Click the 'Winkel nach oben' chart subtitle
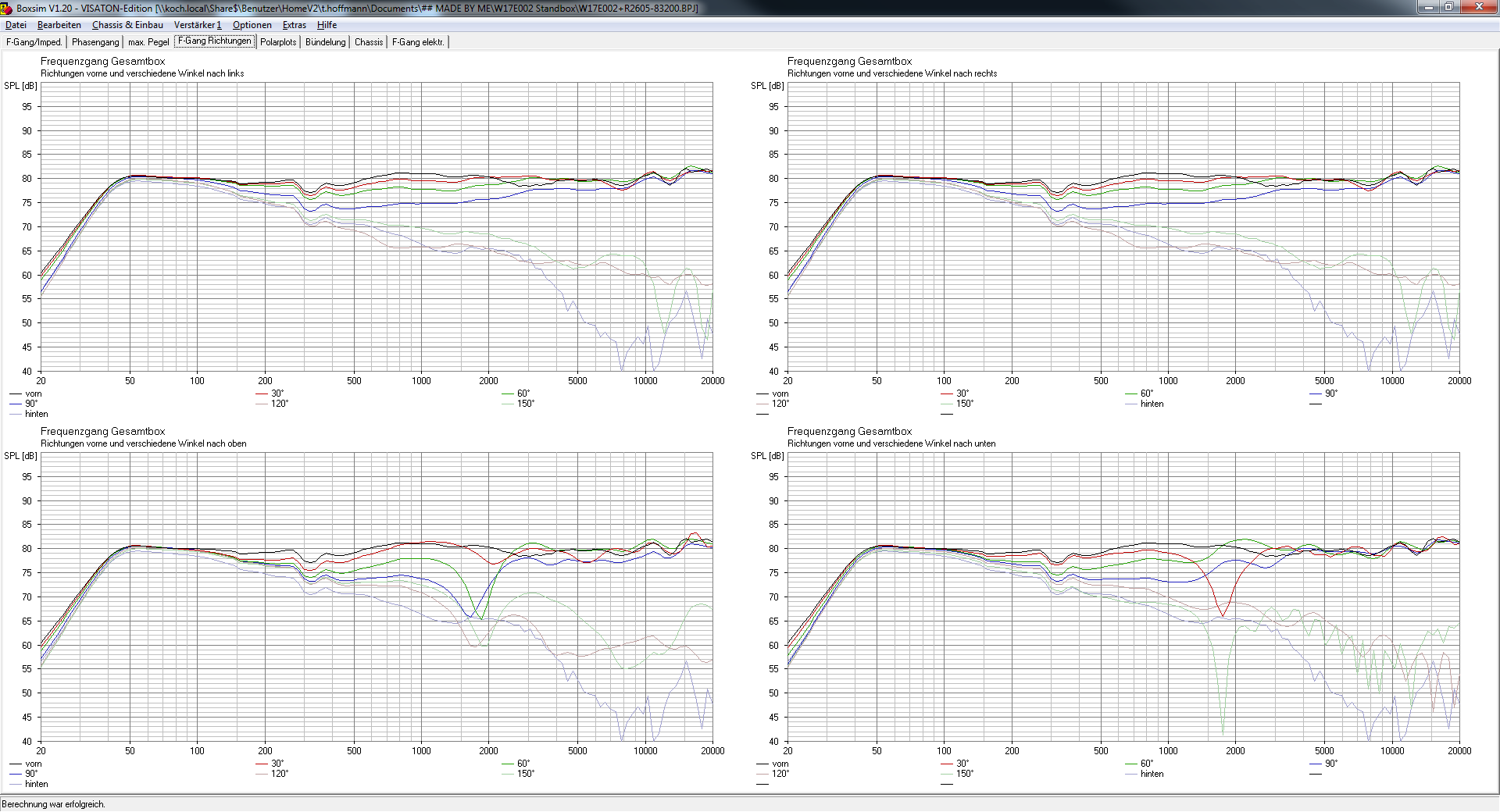Image resolution: width=1500 pixels, height=812 pixels. (x=144, y=443)
